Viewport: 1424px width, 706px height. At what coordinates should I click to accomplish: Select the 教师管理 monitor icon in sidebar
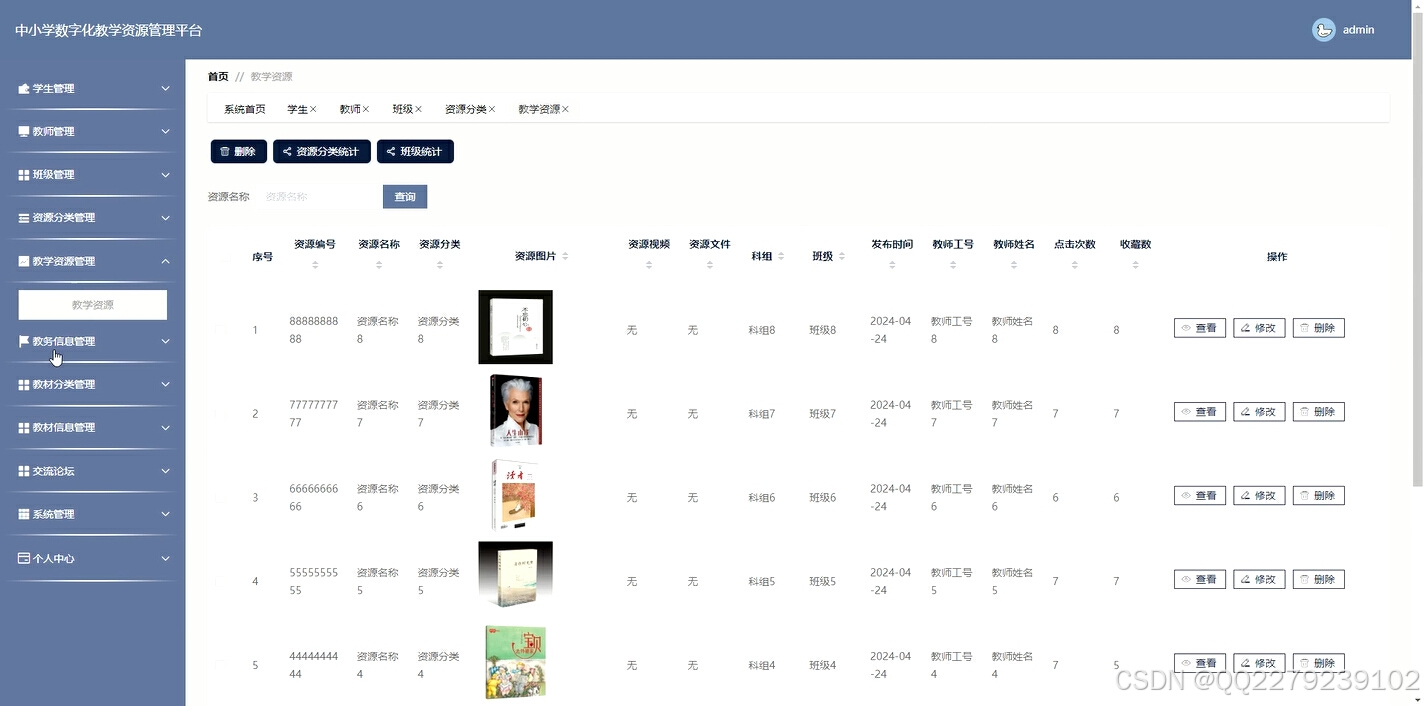coord(23,131)
